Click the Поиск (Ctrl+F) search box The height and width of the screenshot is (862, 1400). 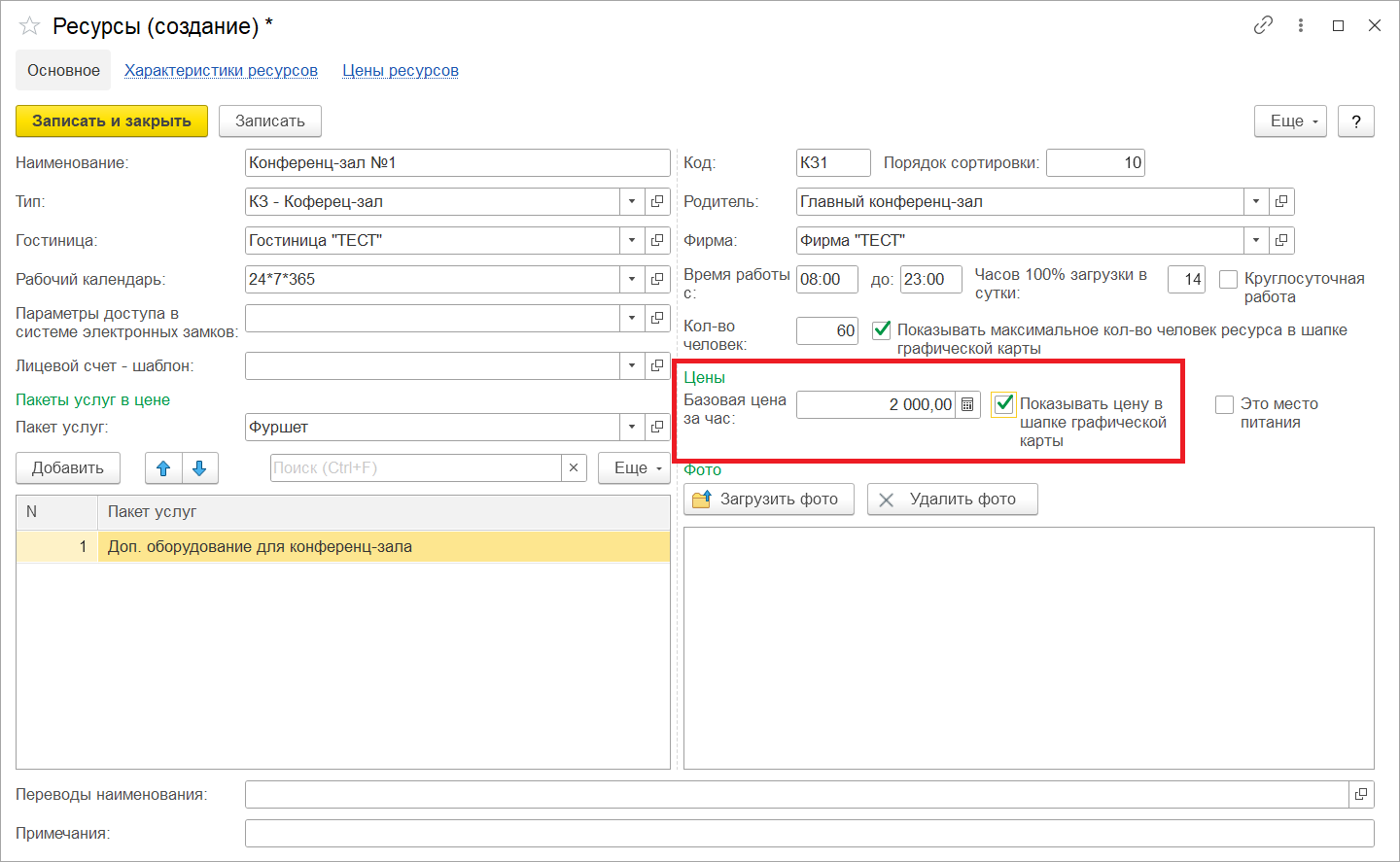(416, 467)
